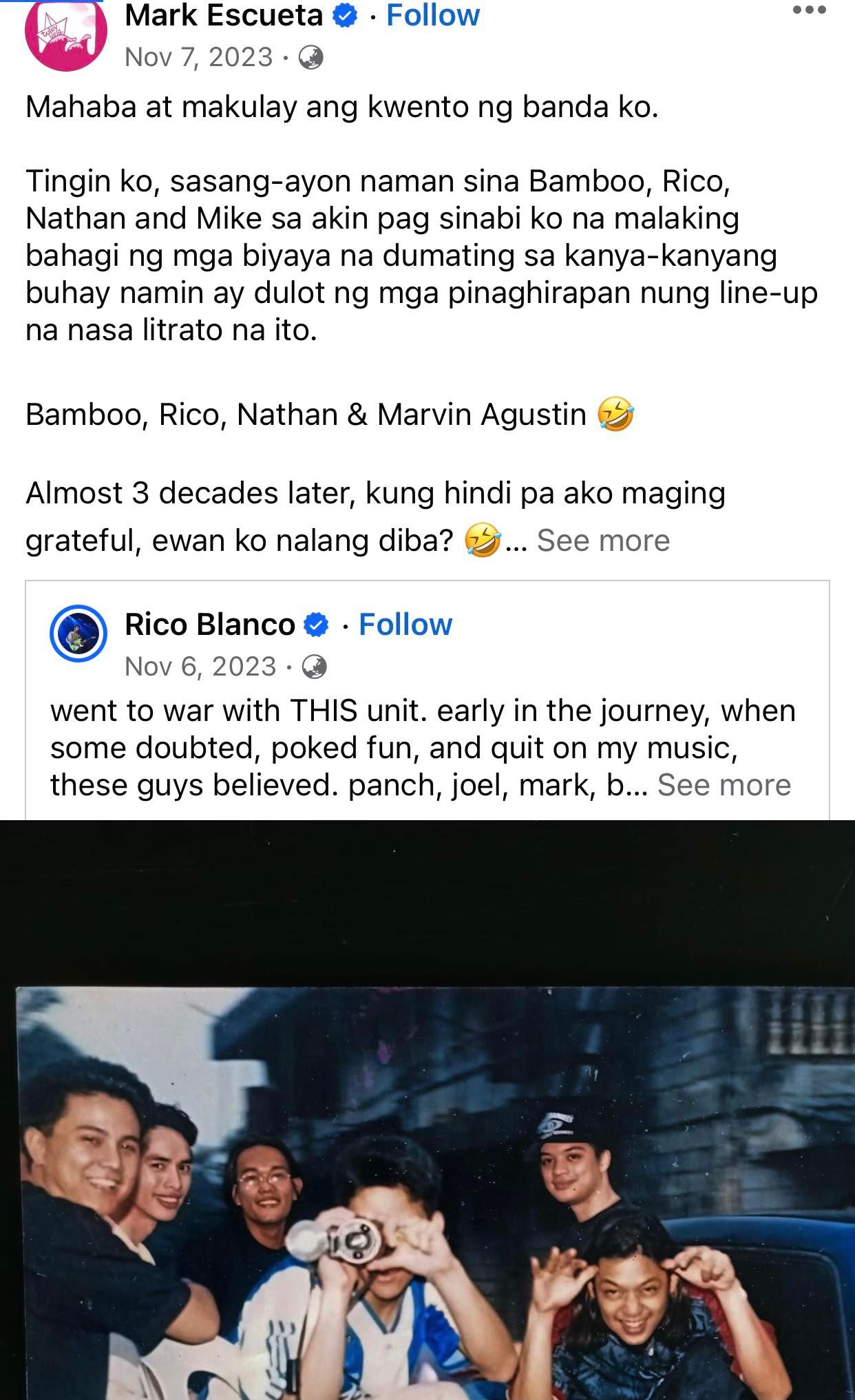This screenshot has width=855, height=1400.
Task: Tap Mark Escueta's blue verified badge
Action: [x=345, y=15]
